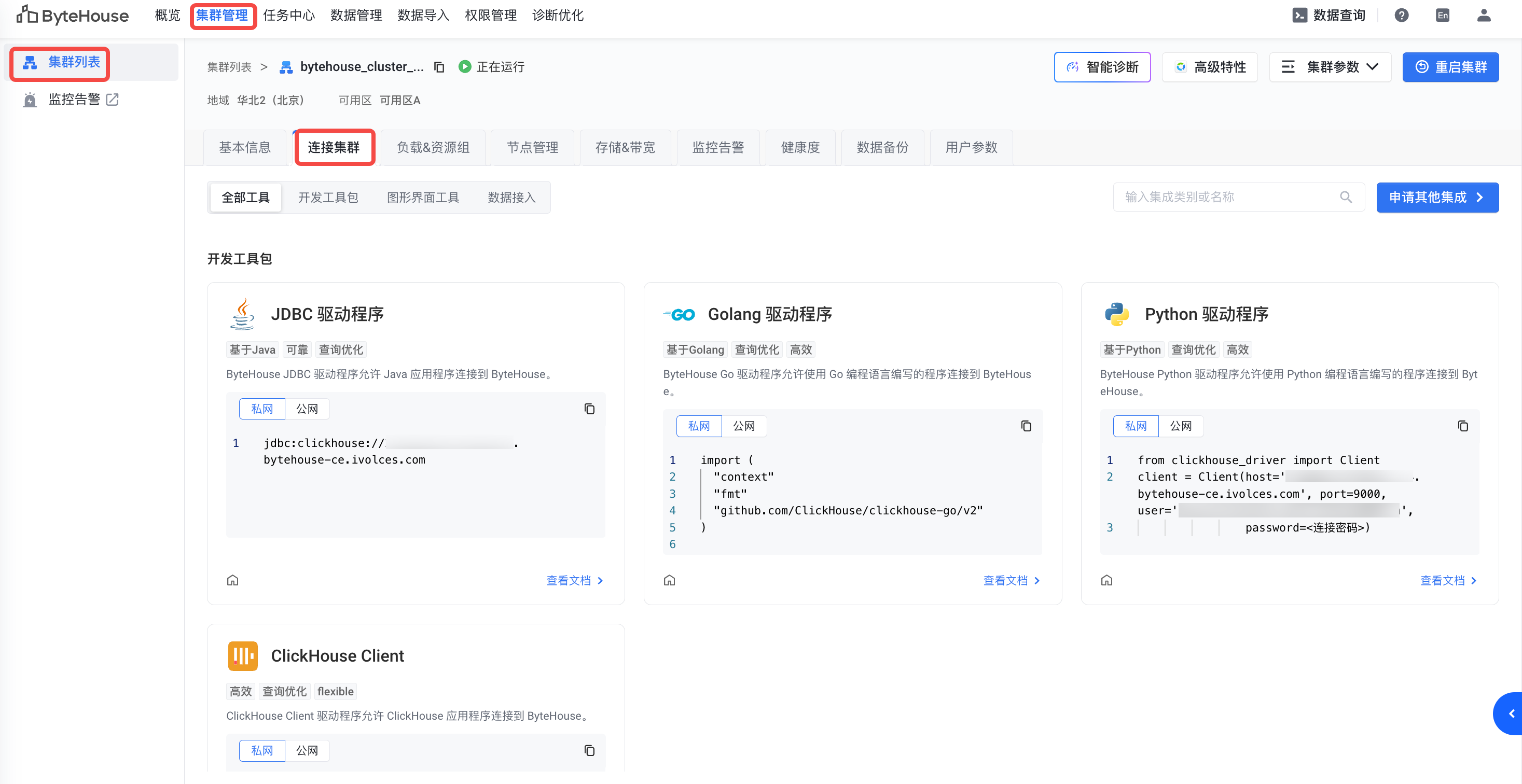Copy the JDBC connection string

tap(589, 409)
